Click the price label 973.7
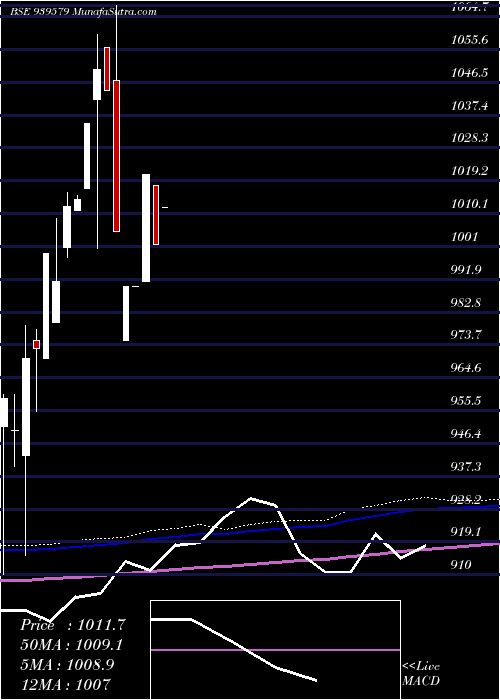The width and height of the screenshot is (500, 700). [x=467, y=335]
